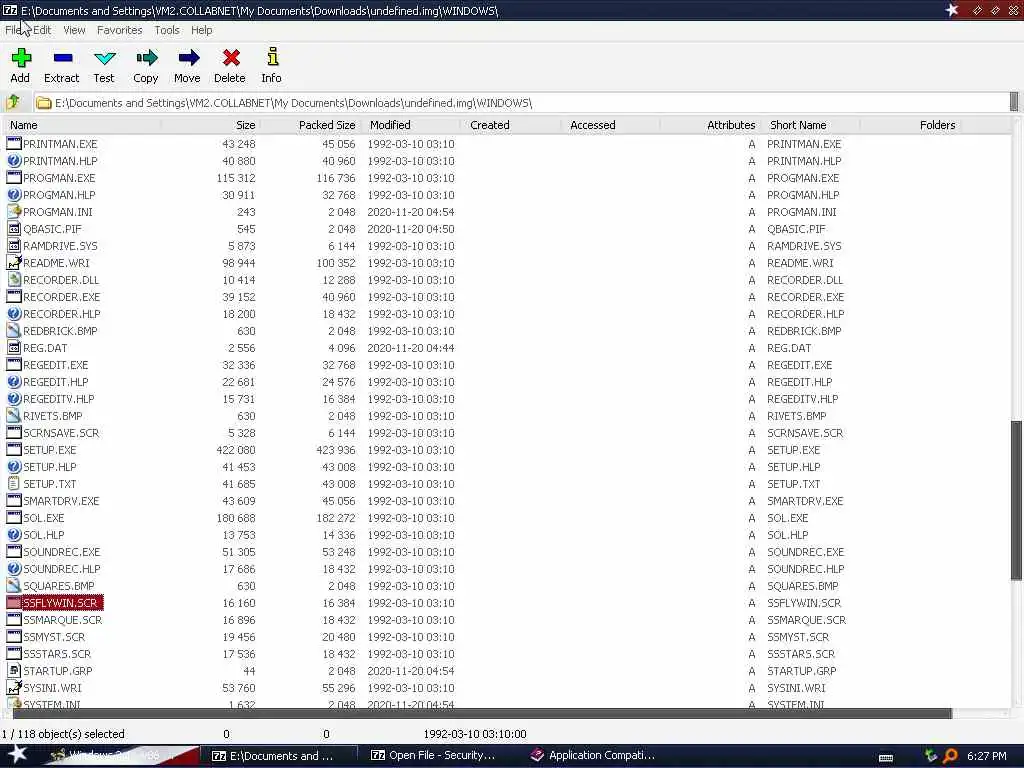Image resolution: width=1024 pixels, height=768 pixels.
Task: Open the address bar dropdown arrow
Action: [1014, 102]
